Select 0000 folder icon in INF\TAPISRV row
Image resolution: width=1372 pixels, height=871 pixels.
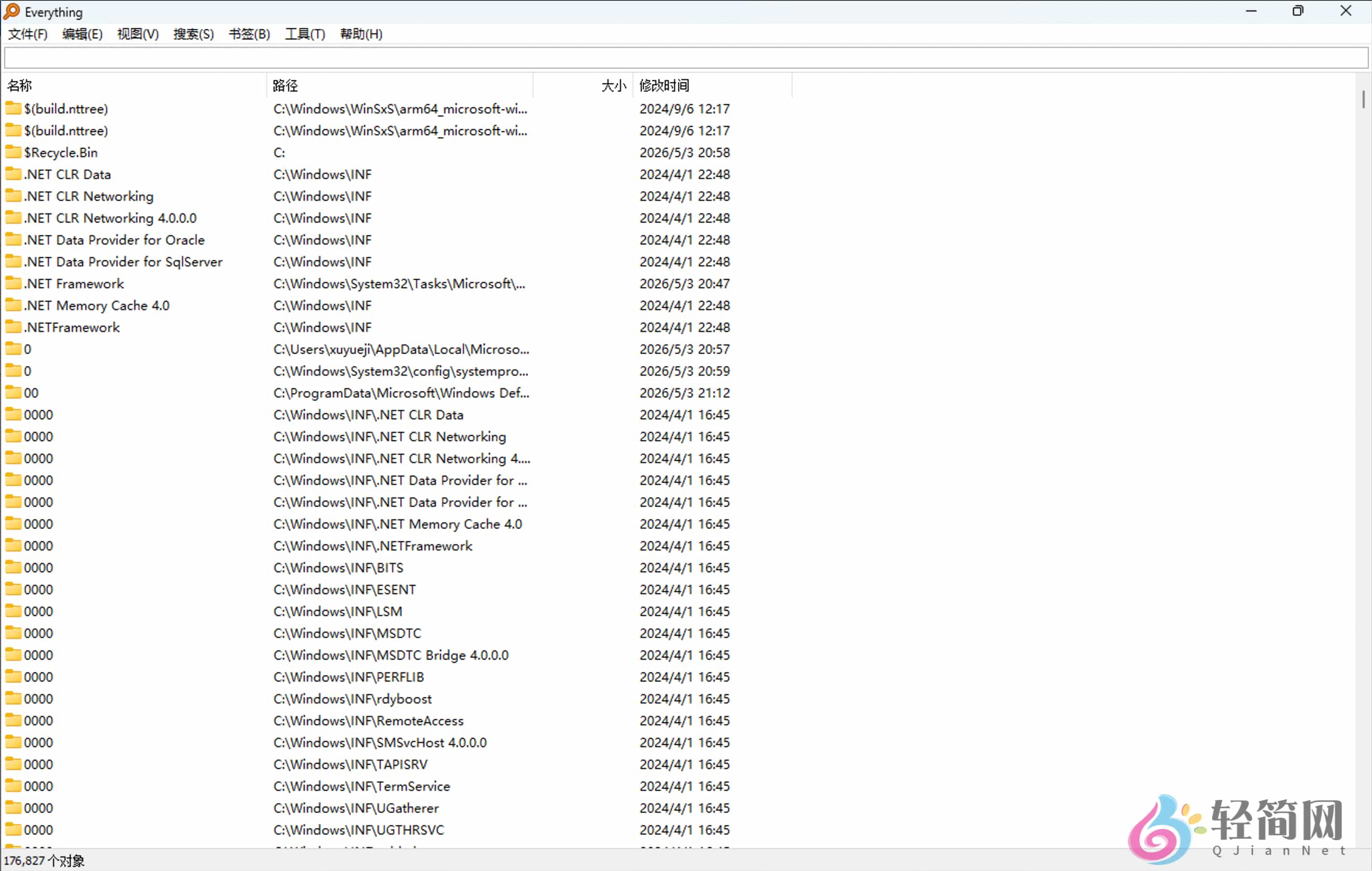click(x=13, y=764)
